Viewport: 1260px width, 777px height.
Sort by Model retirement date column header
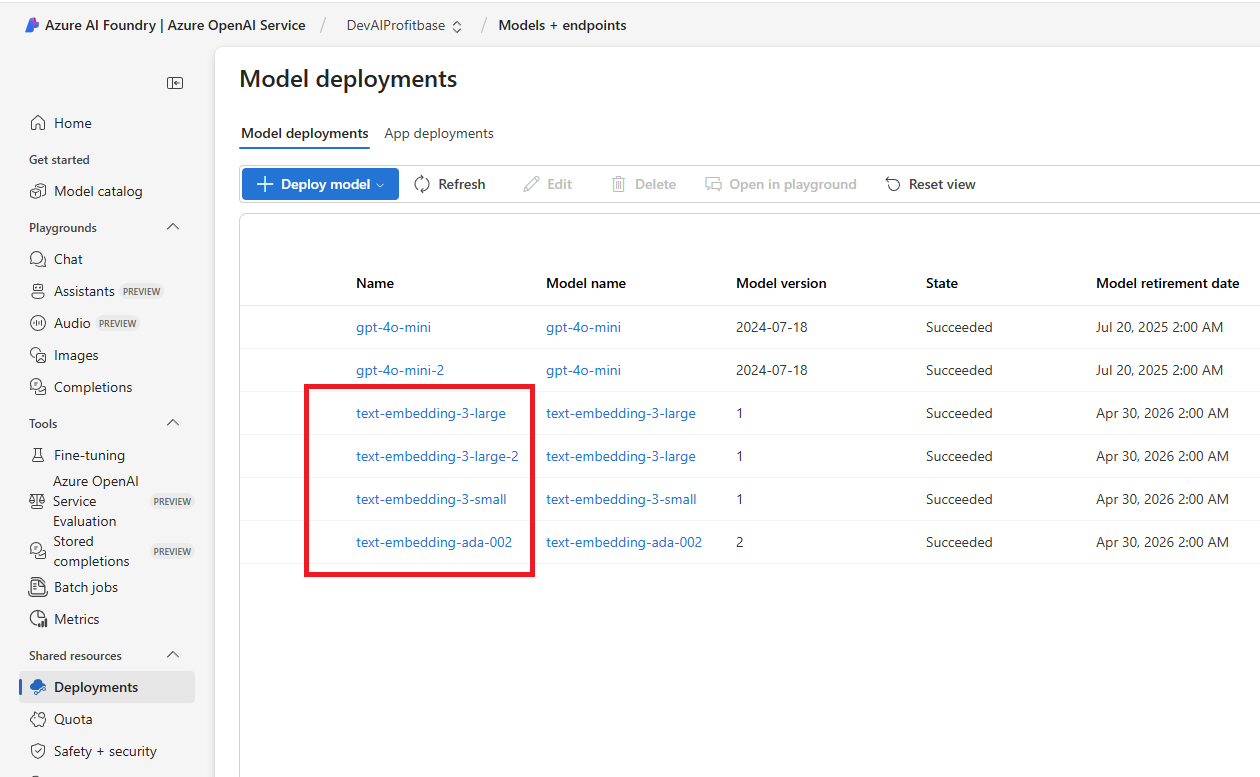coord(1167,283)
